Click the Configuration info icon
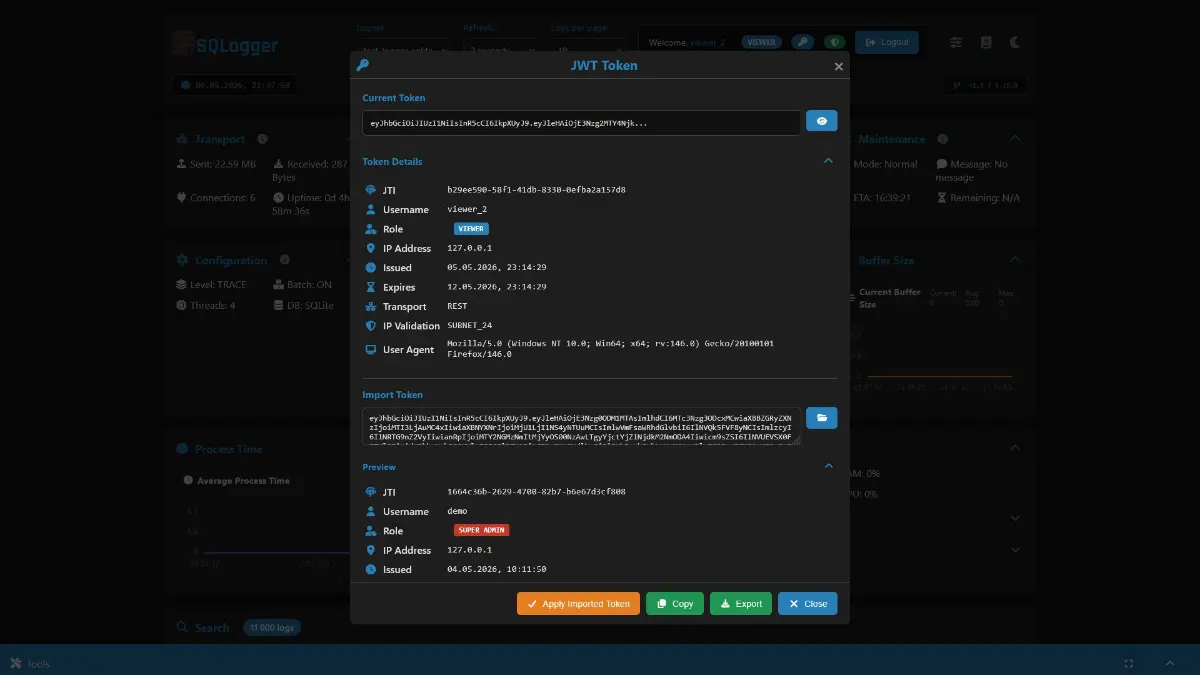The width and height of the screenshot is (1200, 675). pyautogui.click(x=285, y=260)
